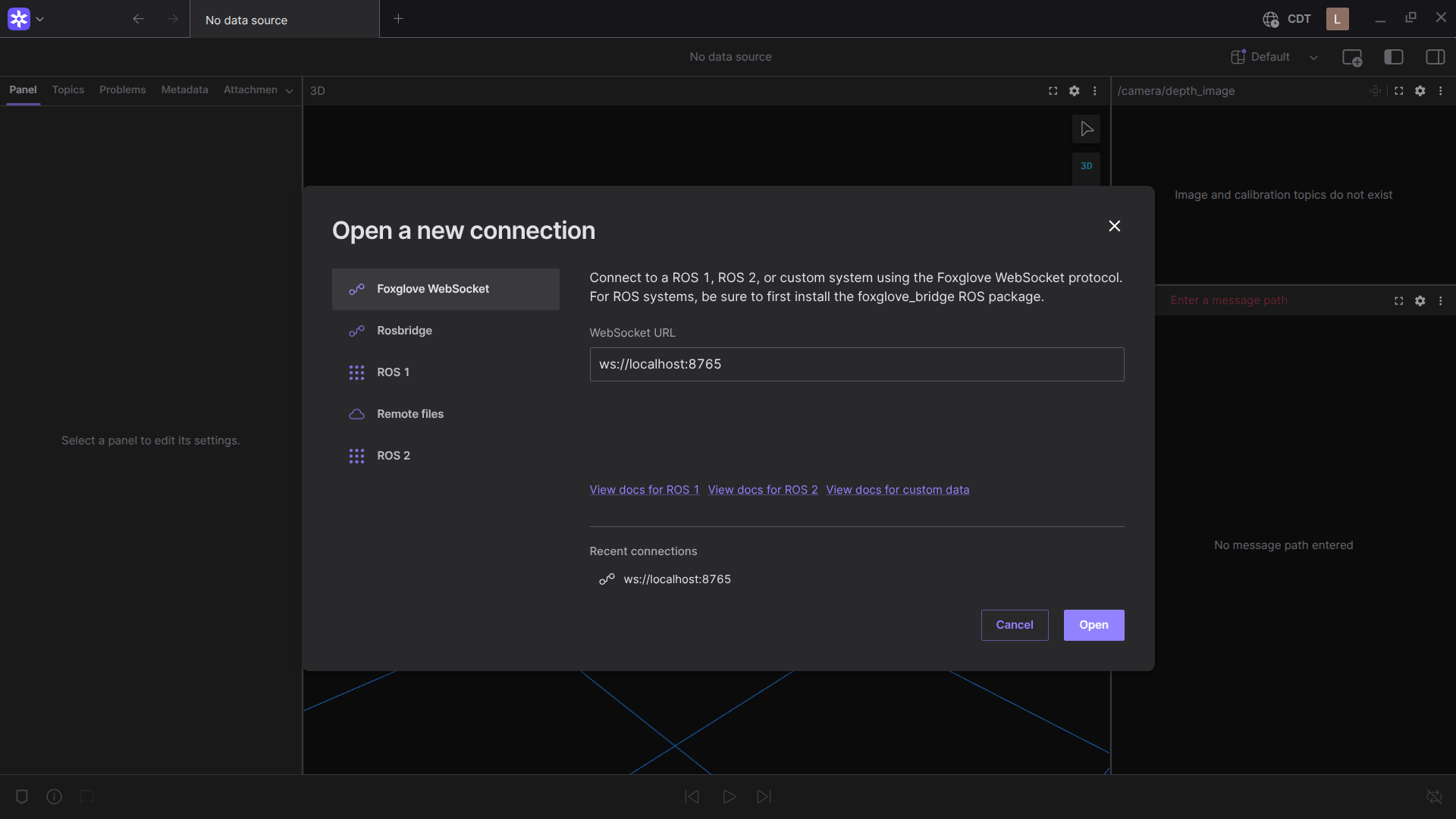Screen dimensions: 1456x819
Task: Click the Open button
Action: (x=1094, y=625)
